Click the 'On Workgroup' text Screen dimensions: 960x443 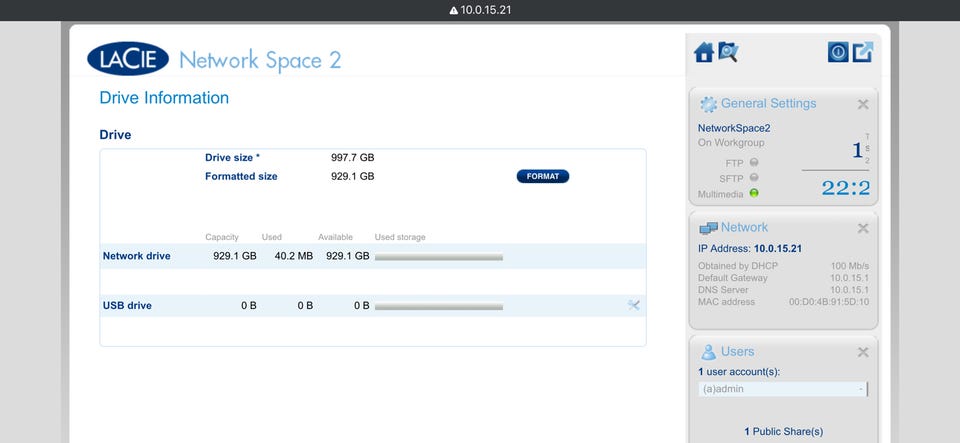(731, 143)
